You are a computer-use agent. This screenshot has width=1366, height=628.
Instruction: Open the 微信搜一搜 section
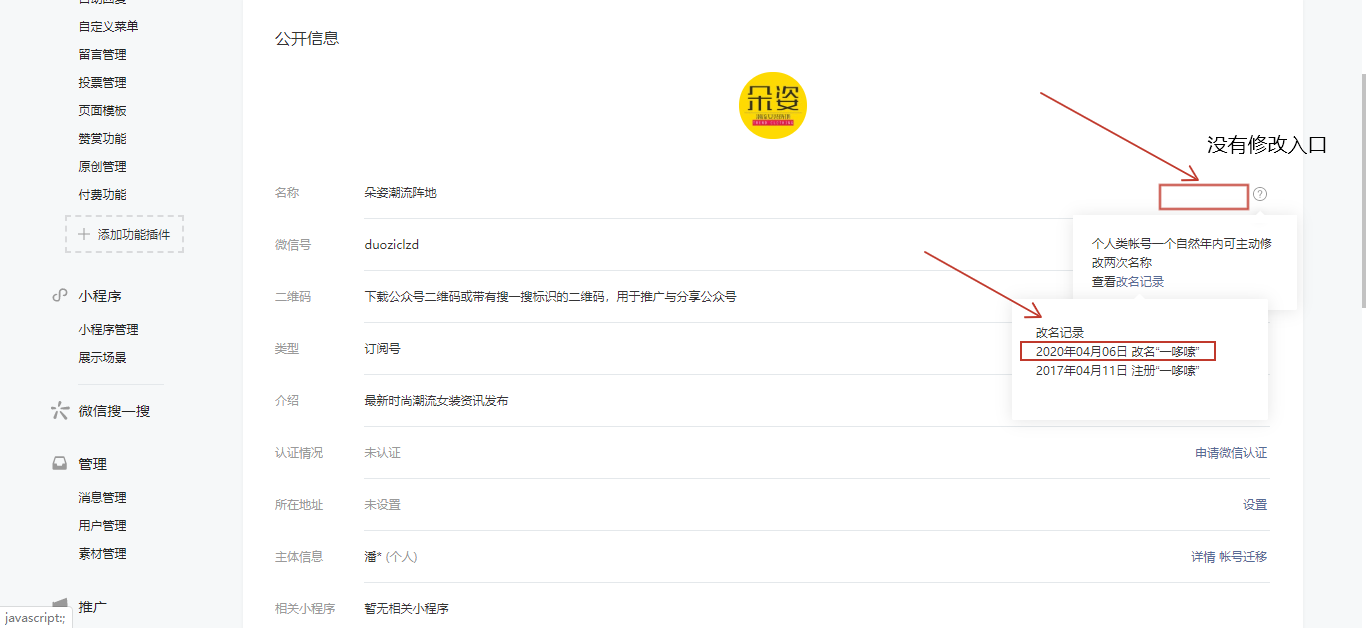pyautogui.click(x=114, y=411)
